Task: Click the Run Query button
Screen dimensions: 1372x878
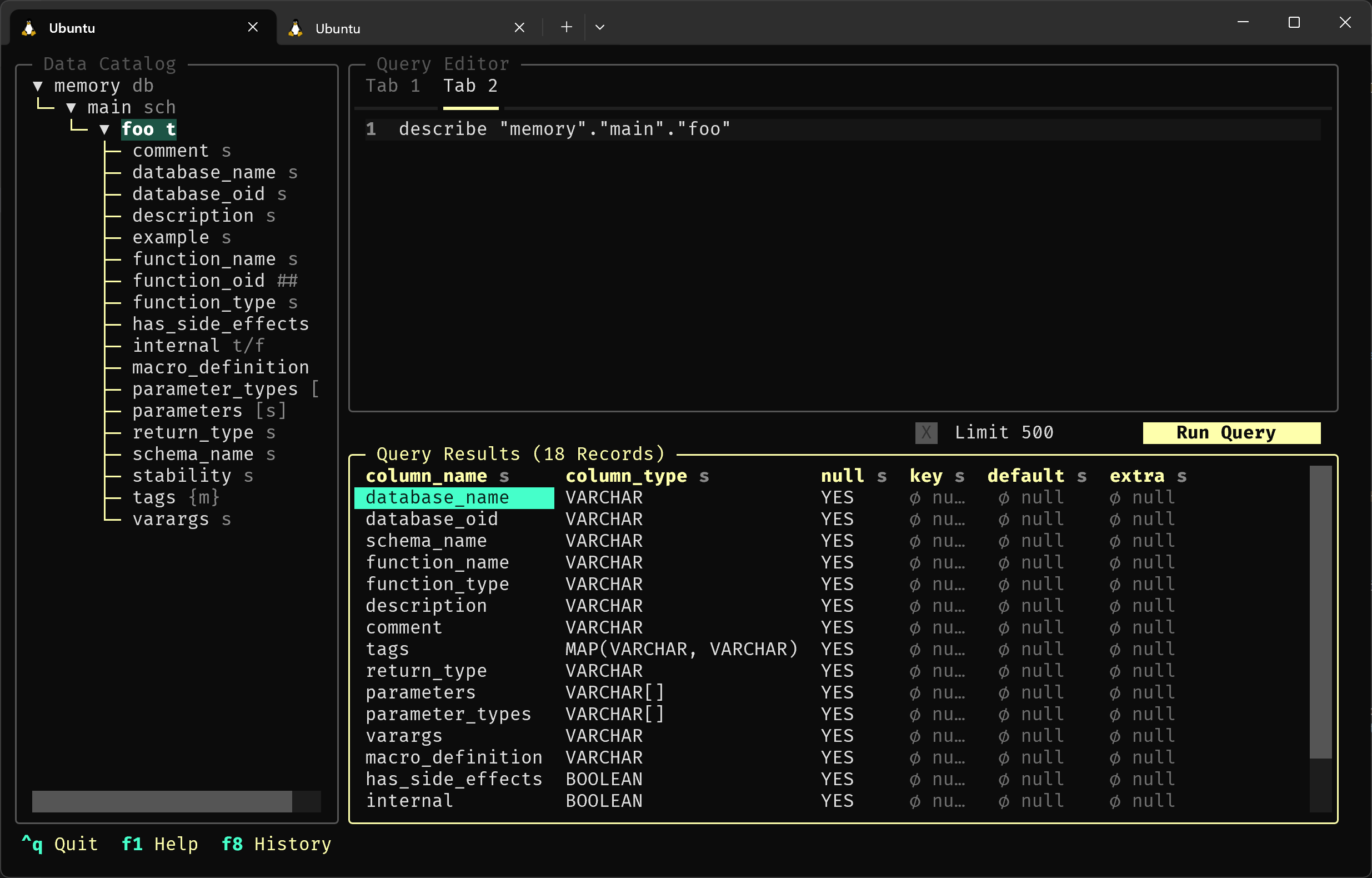Action: click(x=1223, y=432)
